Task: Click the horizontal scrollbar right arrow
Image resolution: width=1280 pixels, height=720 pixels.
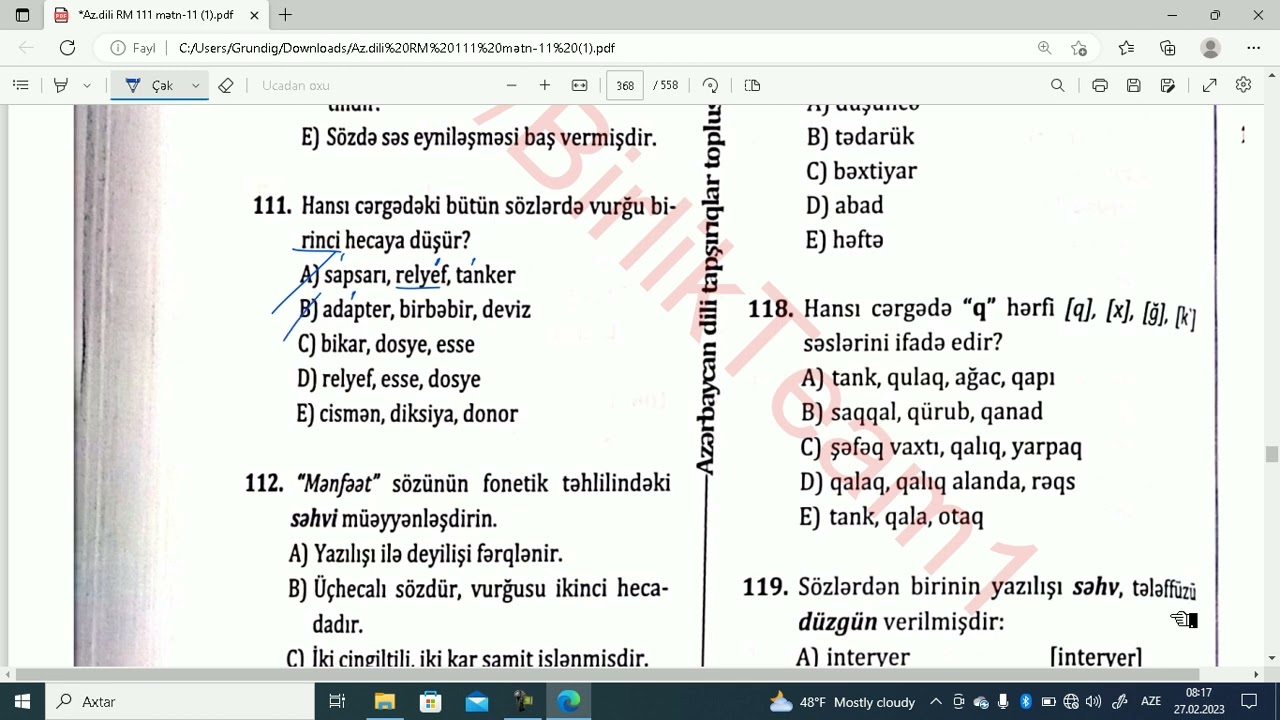Action: point(1256,675)
